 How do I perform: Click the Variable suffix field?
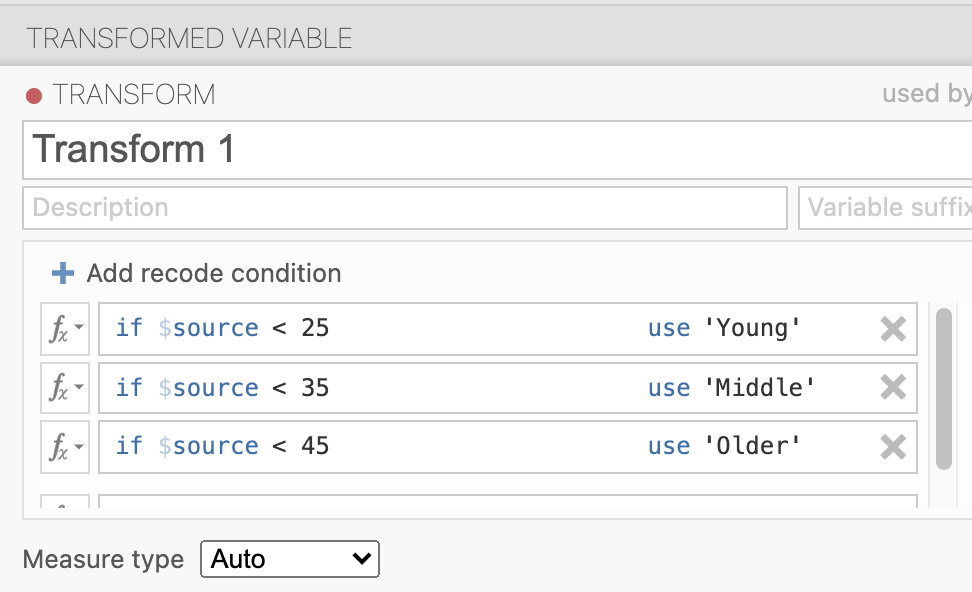[885, 208]
